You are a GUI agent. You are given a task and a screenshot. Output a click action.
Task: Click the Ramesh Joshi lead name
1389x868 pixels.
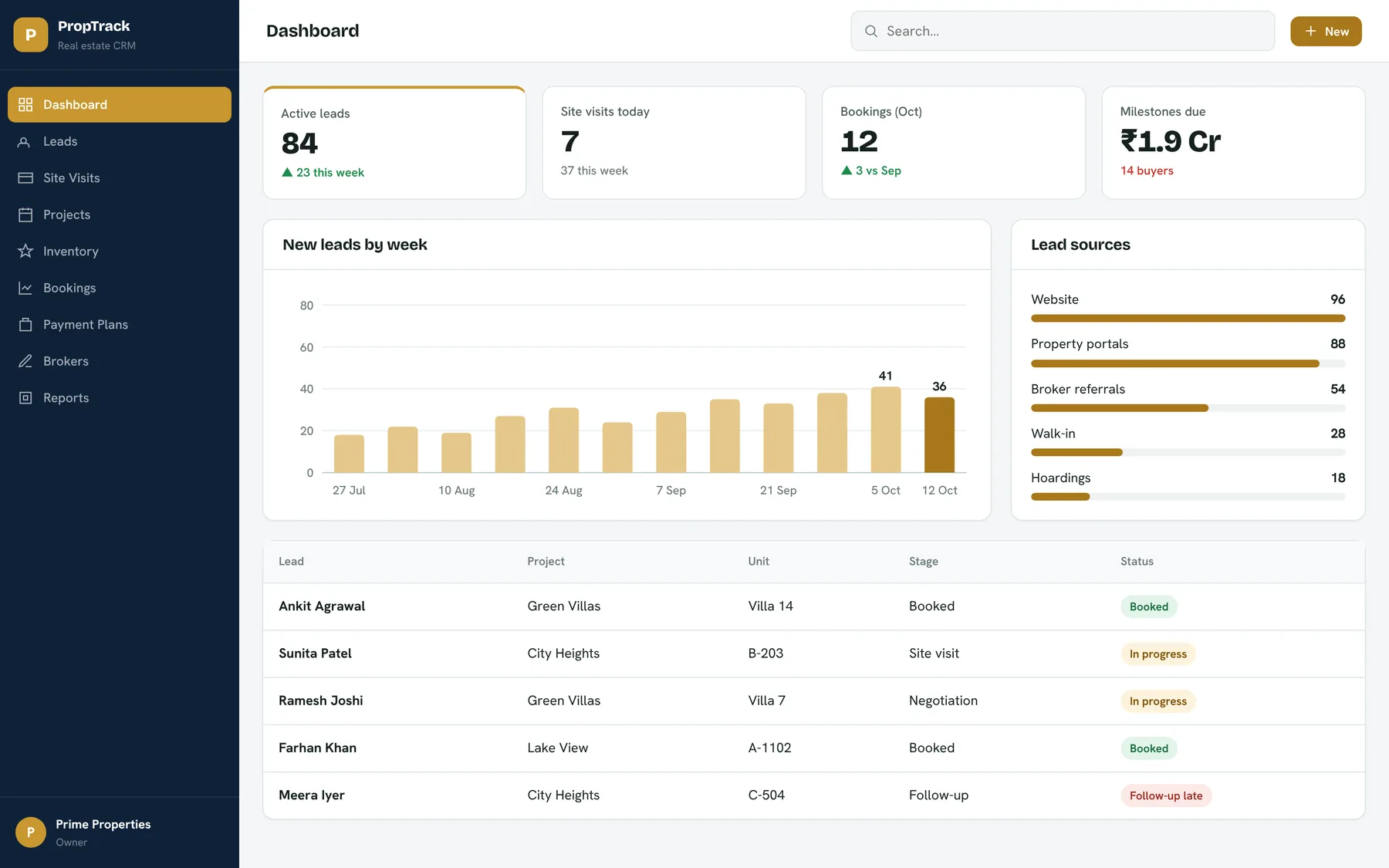point(320,700)
